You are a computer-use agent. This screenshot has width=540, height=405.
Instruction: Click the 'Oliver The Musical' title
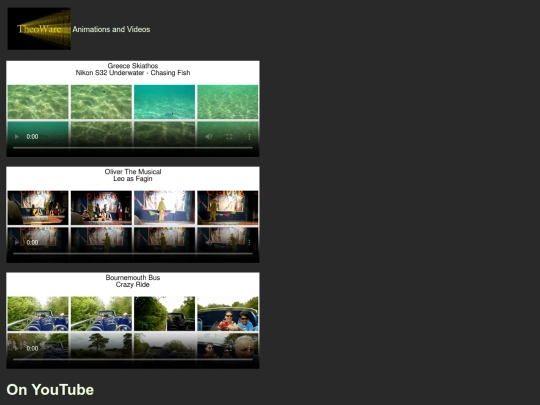pyautogui.click(x=133, y=172)
